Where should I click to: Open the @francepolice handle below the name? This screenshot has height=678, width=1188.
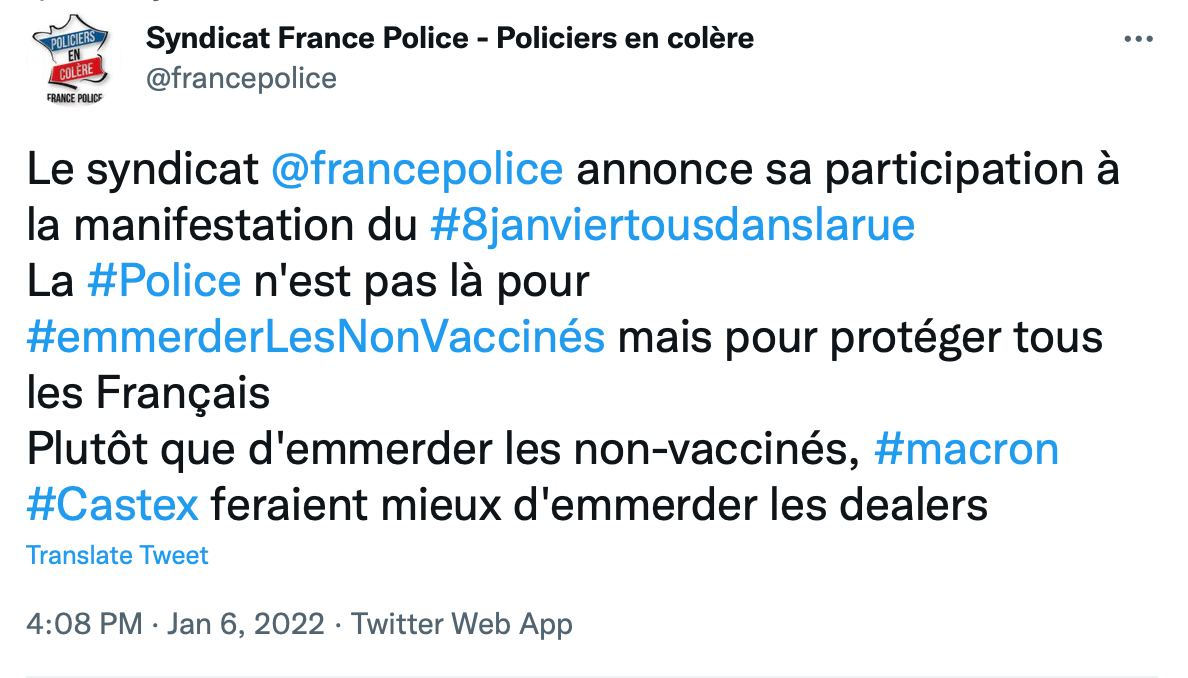coord(241,78)
